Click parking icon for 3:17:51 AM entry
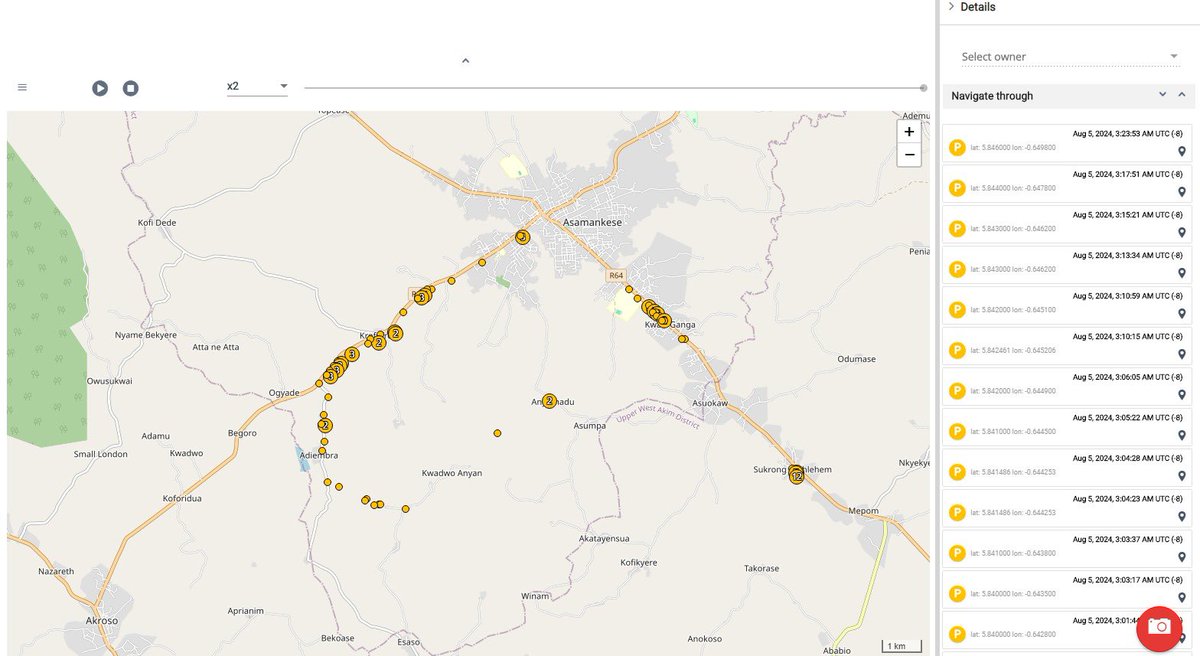1200x656 pixels. point(957,188)
